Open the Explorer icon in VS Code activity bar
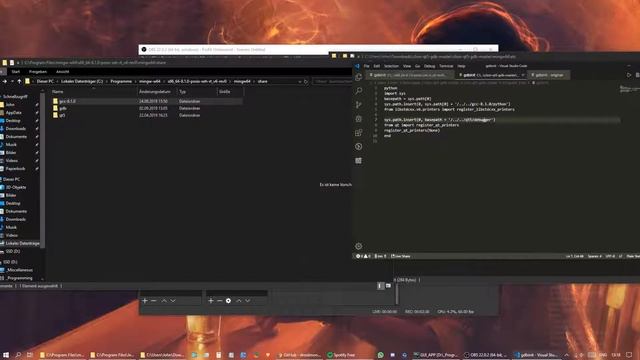 click(x=358, y=77)
